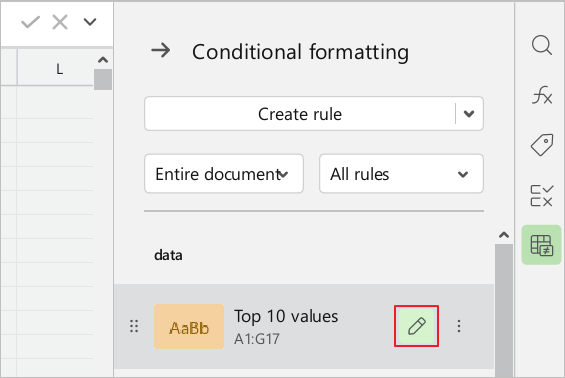Viewport: 565px width, 378px height.
Task: Open the Create rule dropdown arrow
Action: point(469,114)
